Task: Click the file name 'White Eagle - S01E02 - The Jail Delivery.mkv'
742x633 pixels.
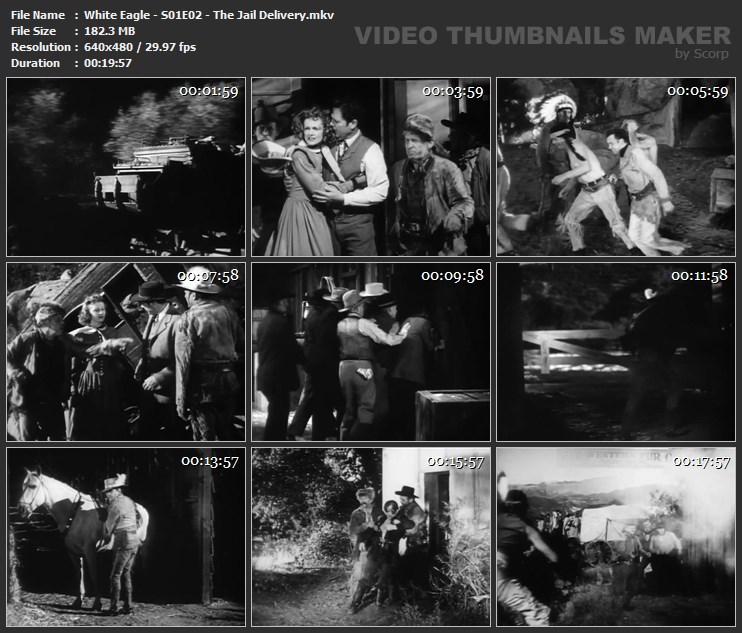Action: tap(209, 15)
